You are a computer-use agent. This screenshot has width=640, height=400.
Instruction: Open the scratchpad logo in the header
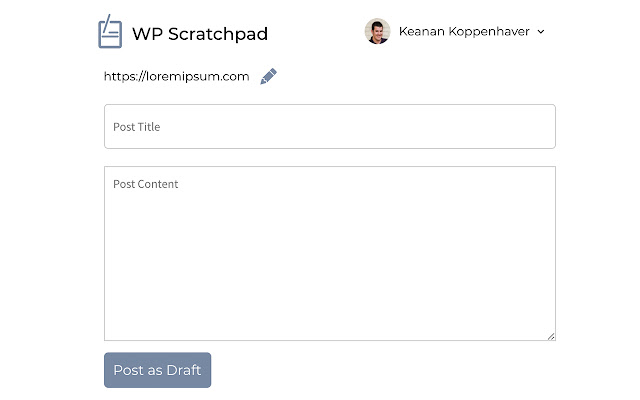pyautogui.click(x=109, y=32)
